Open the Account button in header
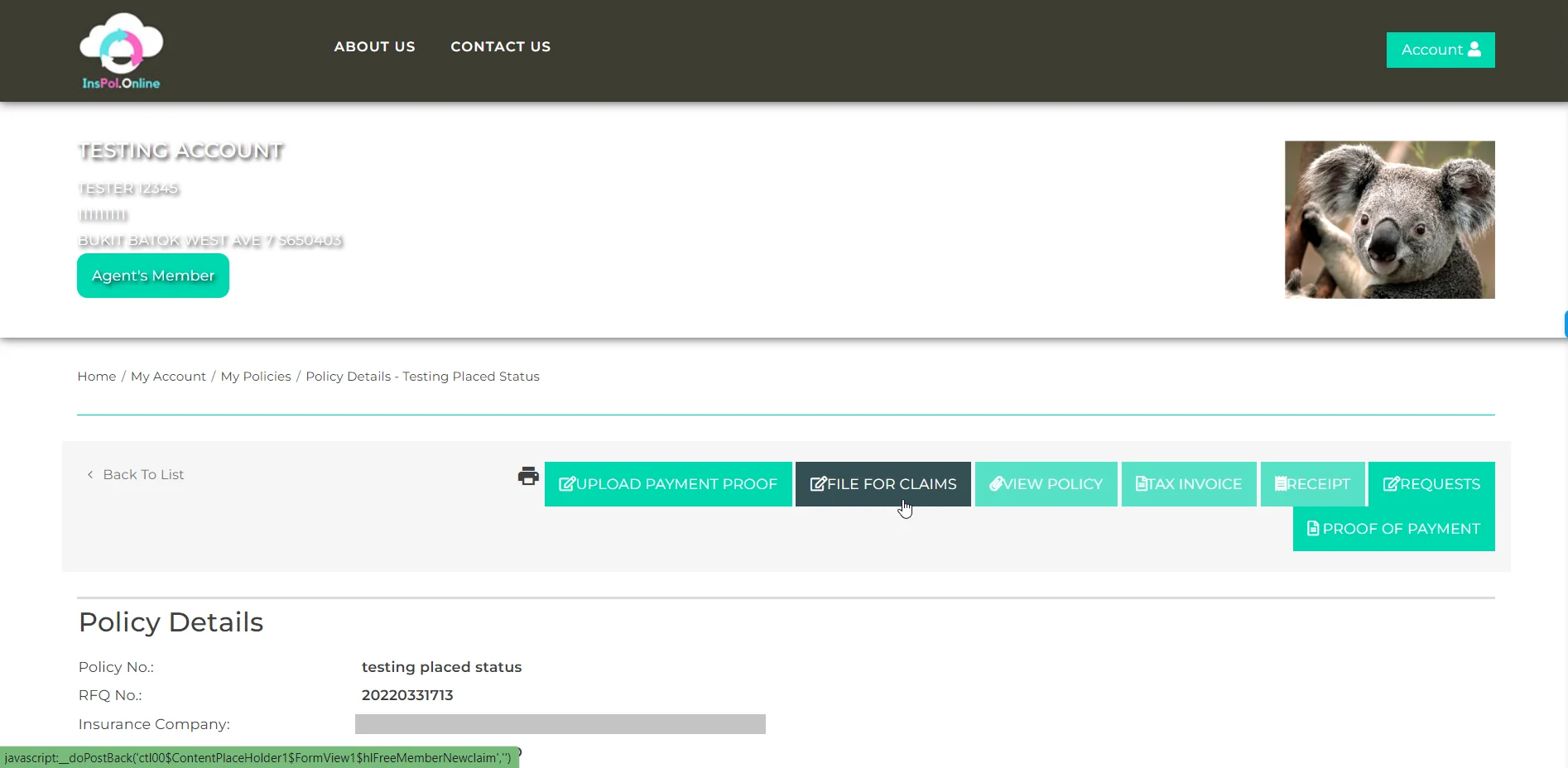The image size is (1568, 768). (x=1441, y=50)
